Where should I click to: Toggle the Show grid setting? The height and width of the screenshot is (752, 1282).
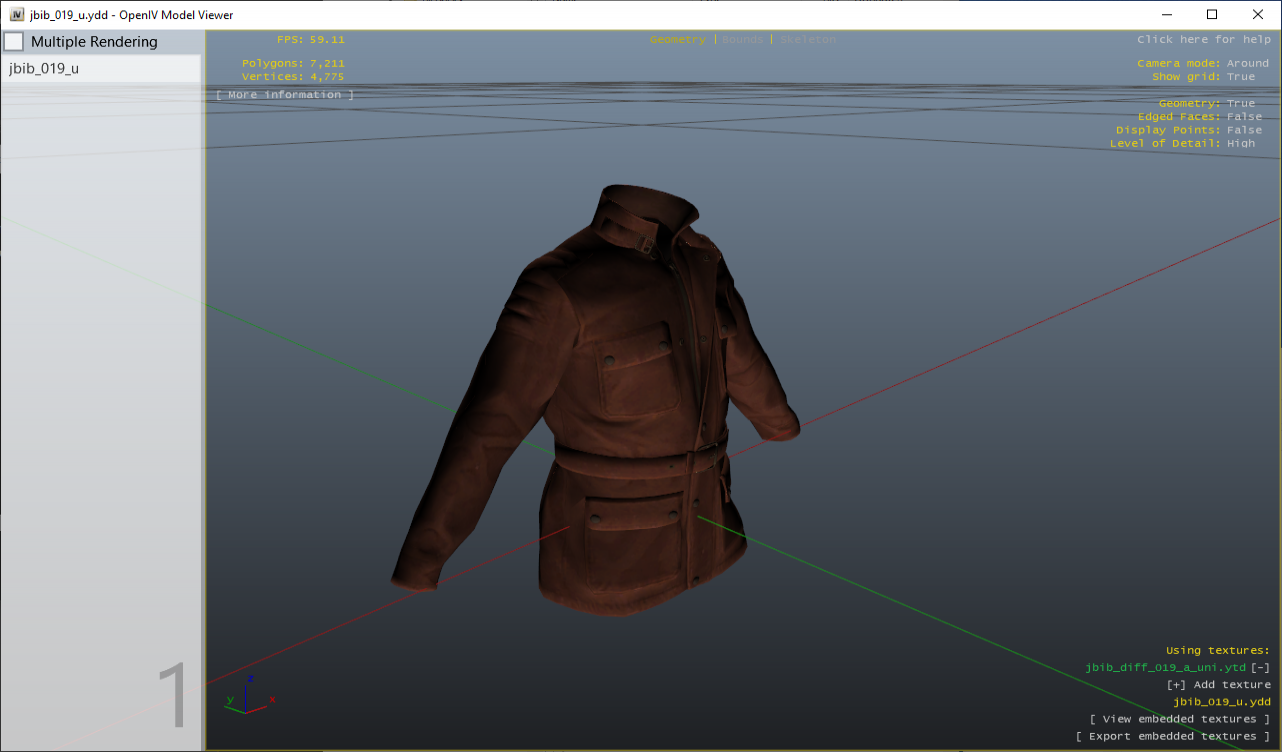pos(1244,76)
